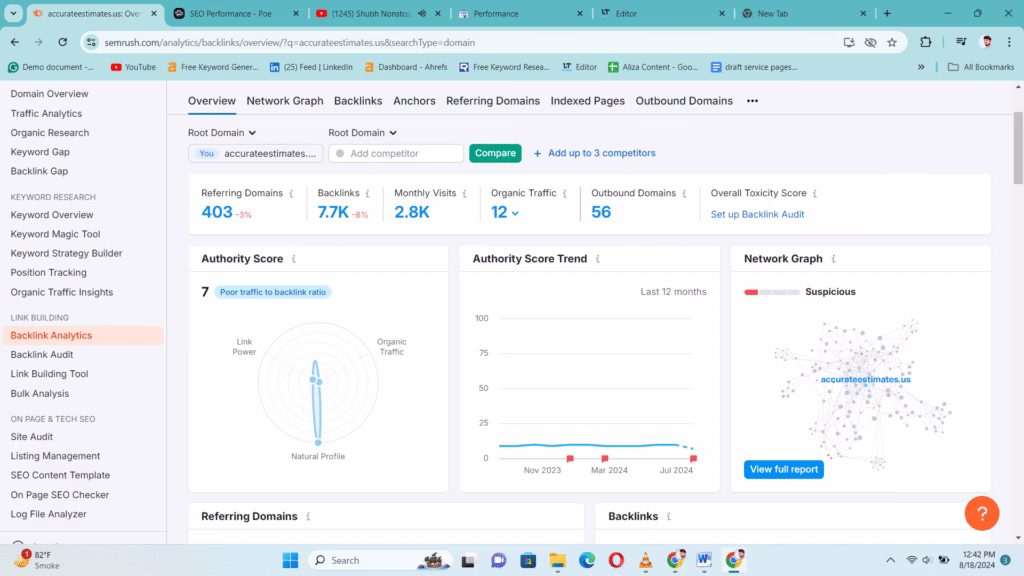Open the three-dots more tabs menu
This screenshot has height=576, width=1024.
click(752, 101)
